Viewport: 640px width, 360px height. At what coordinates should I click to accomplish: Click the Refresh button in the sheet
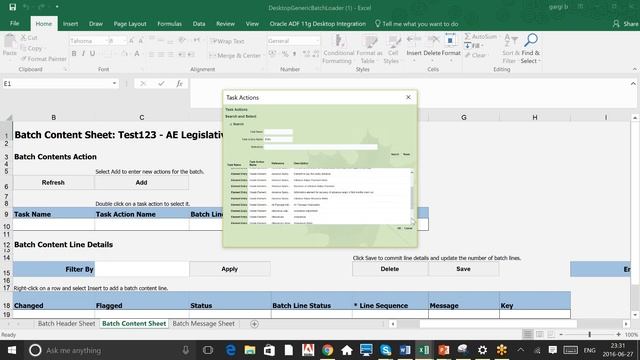coord(53,182)
